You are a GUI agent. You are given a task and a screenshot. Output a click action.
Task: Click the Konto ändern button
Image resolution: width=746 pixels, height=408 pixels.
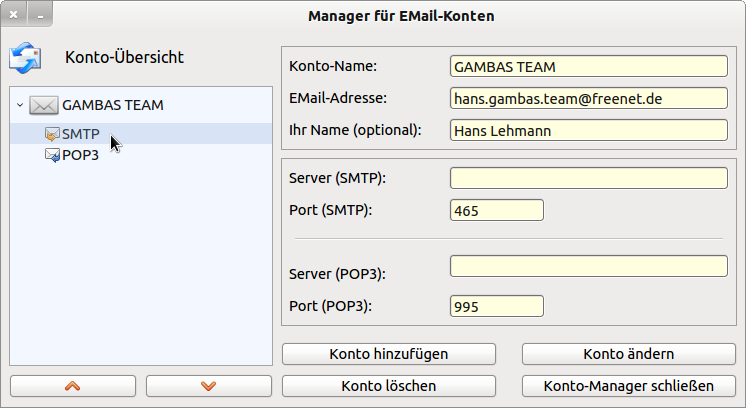coord(629,354)
